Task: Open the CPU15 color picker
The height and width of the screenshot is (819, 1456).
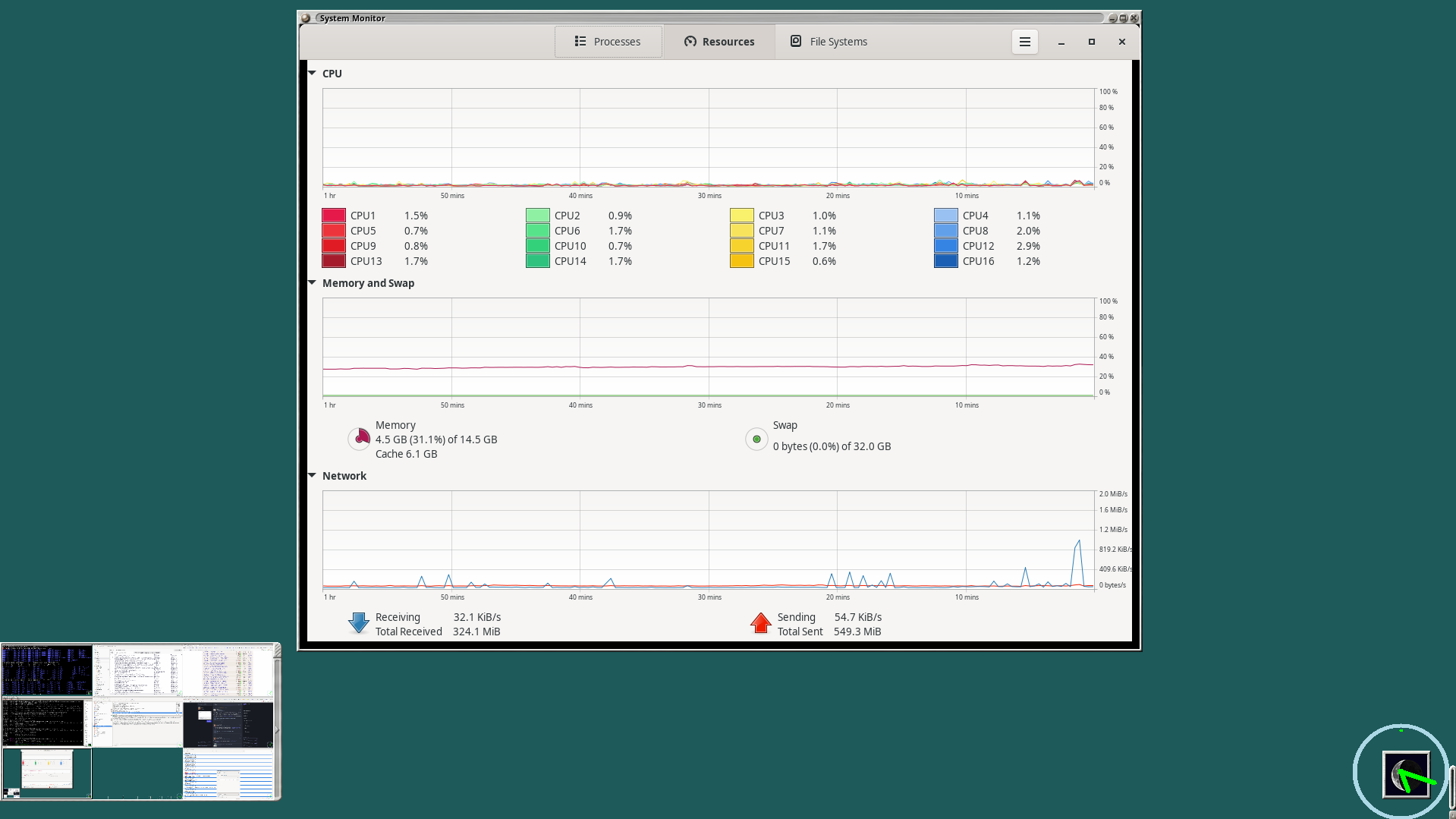Action: point(742,261)
